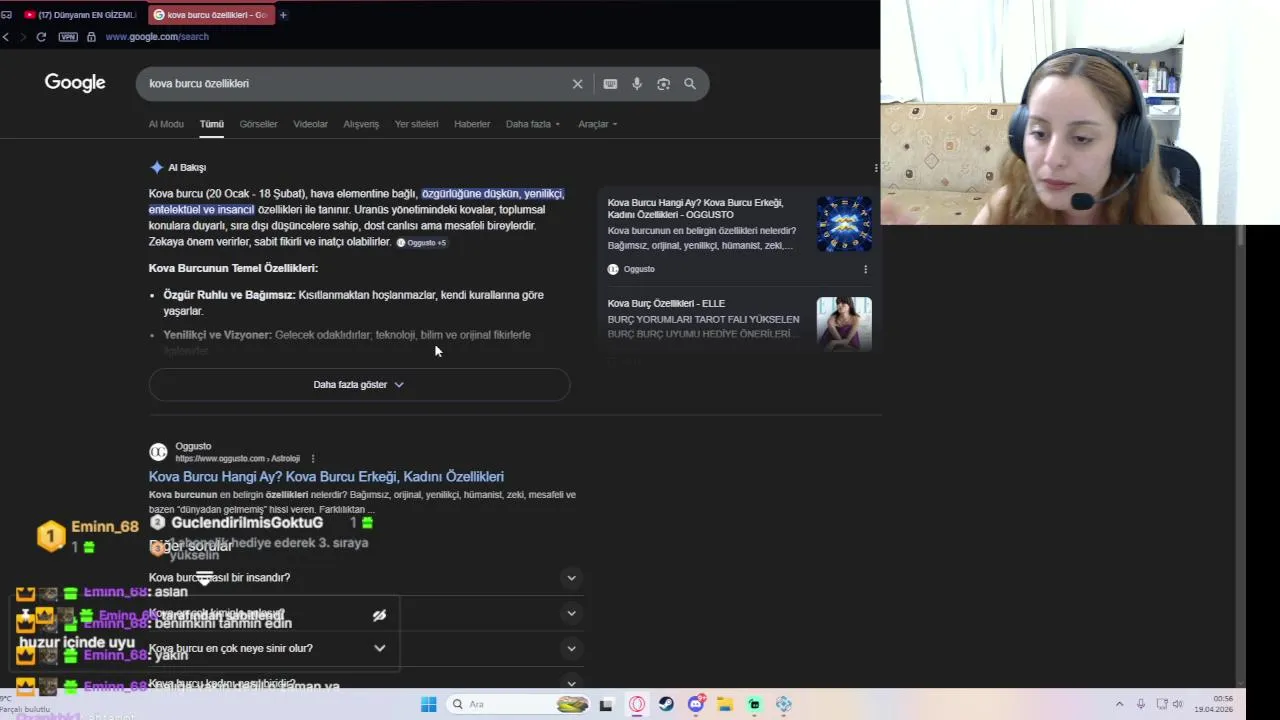
Task: Open the blue gear app on taskbar
Action: pyautogui.click(x=783, y=704)
